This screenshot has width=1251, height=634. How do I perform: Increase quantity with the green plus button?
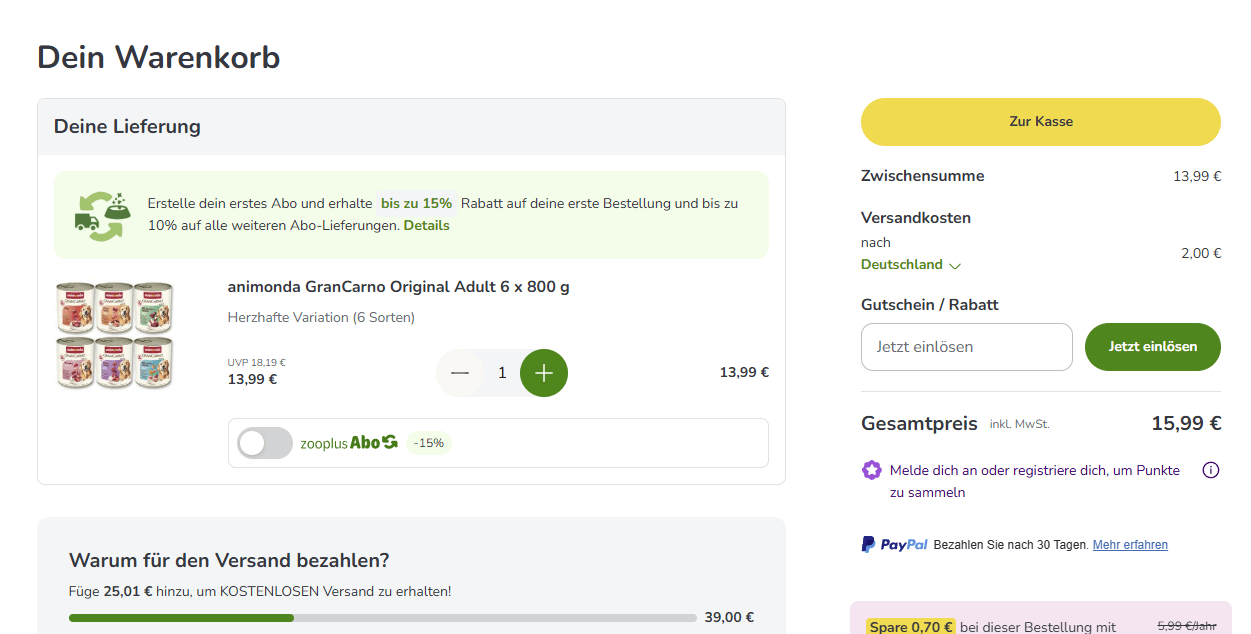(544, 373)
